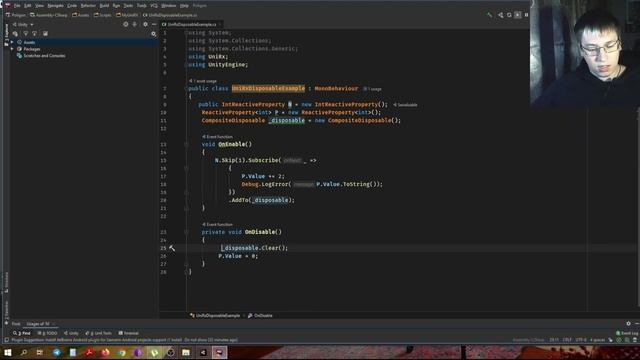Select Scratches and Consoles in tree
Screen dimensions: 640x360
(x=41, y=56)
